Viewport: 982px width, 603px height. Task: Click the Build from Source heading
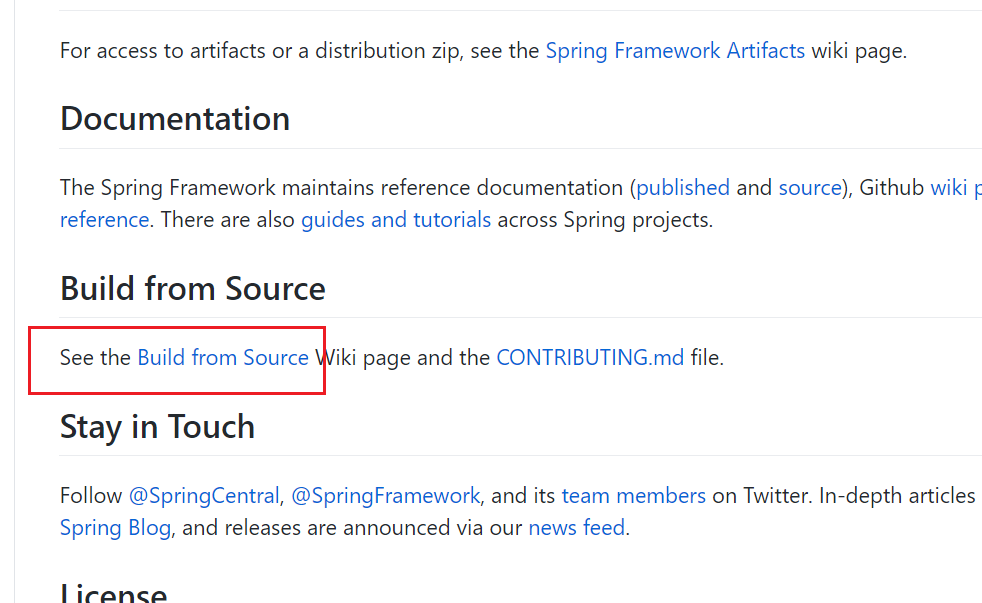pos(193,288)
